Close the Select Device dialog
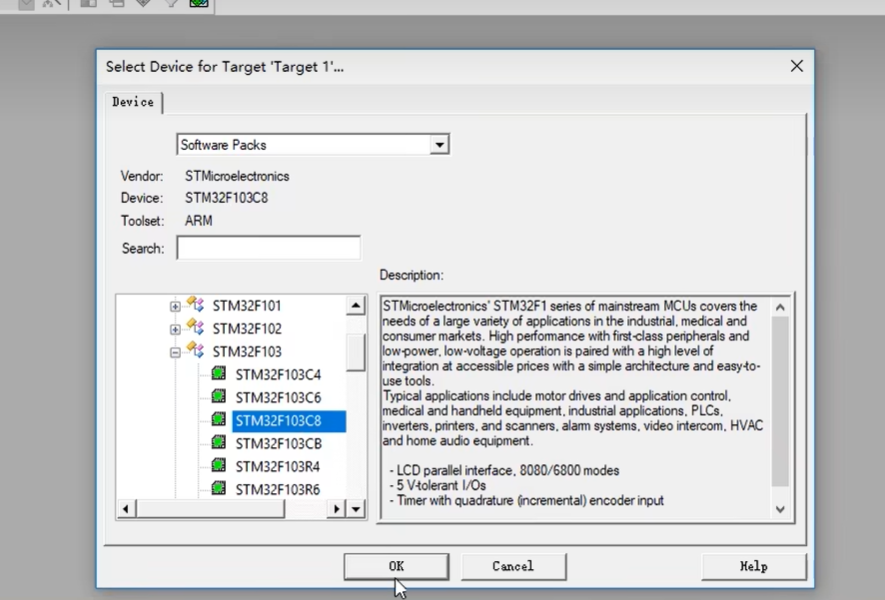 click(x=796, y=66)
